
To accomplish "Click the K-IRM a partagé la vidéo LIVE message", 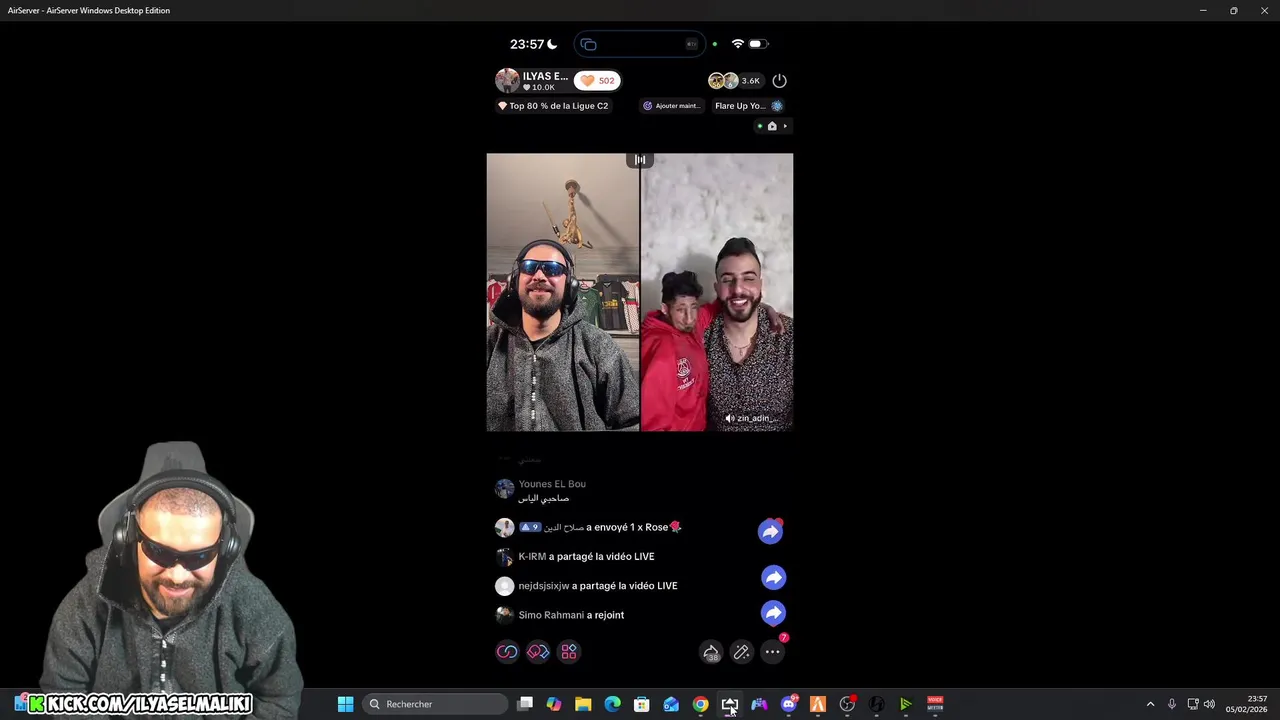I will click(586, 556).
